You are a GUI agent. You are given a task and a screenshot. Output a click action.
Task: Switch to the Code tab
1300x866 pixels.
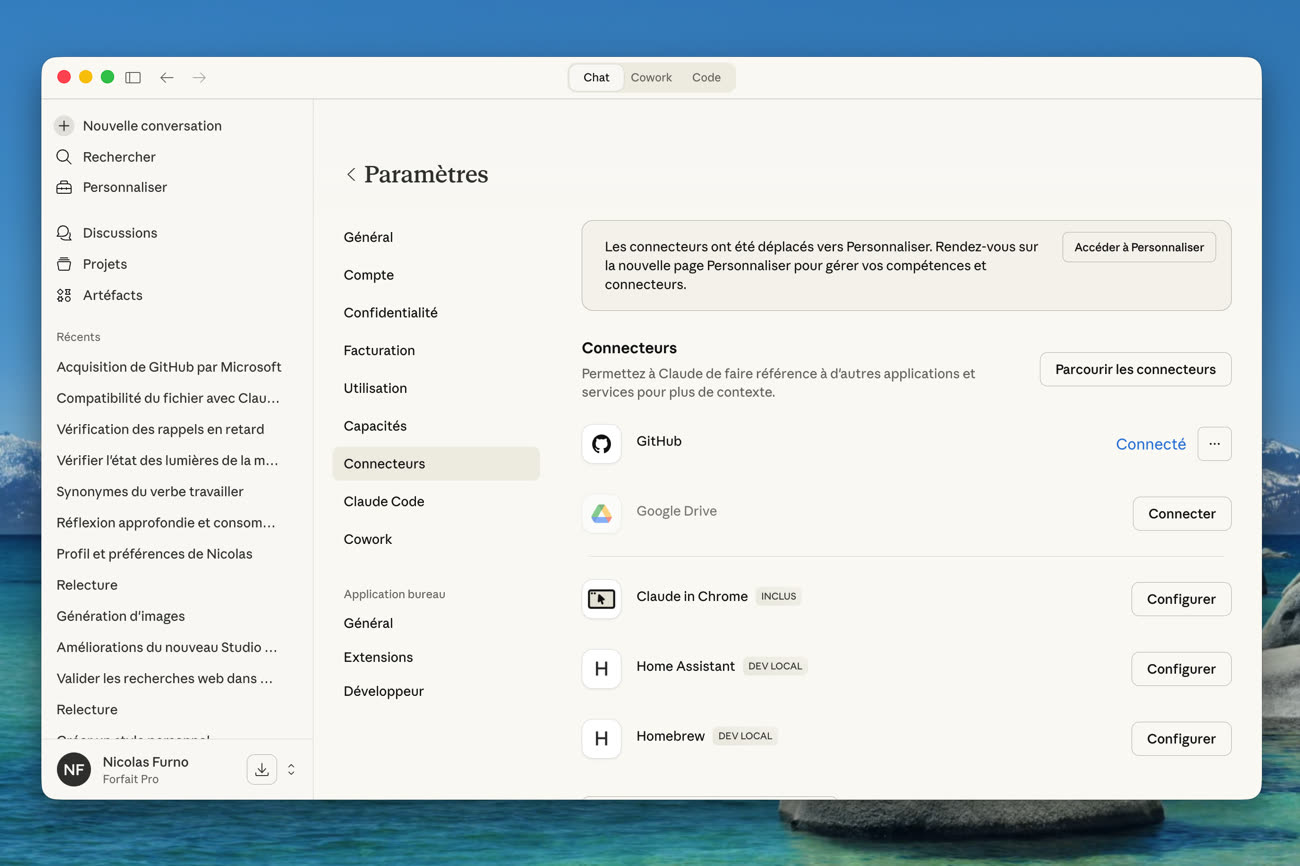tap(706, 77)
